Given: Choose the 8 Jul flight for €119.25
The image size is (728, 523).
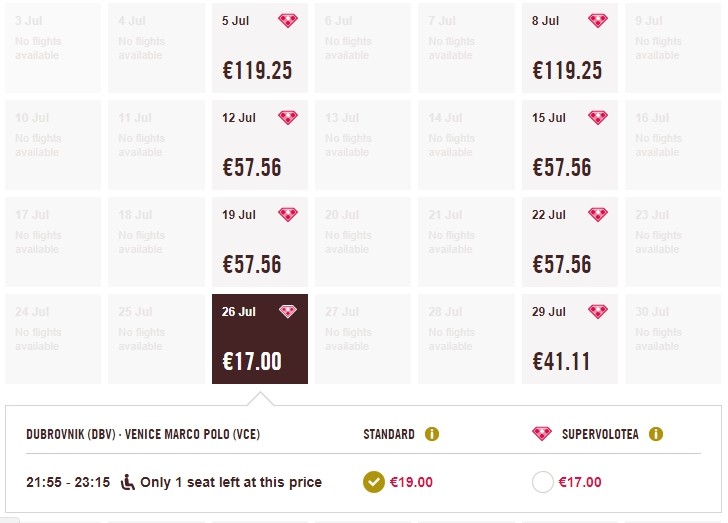Looking at the screenshot, I should 570,48.
